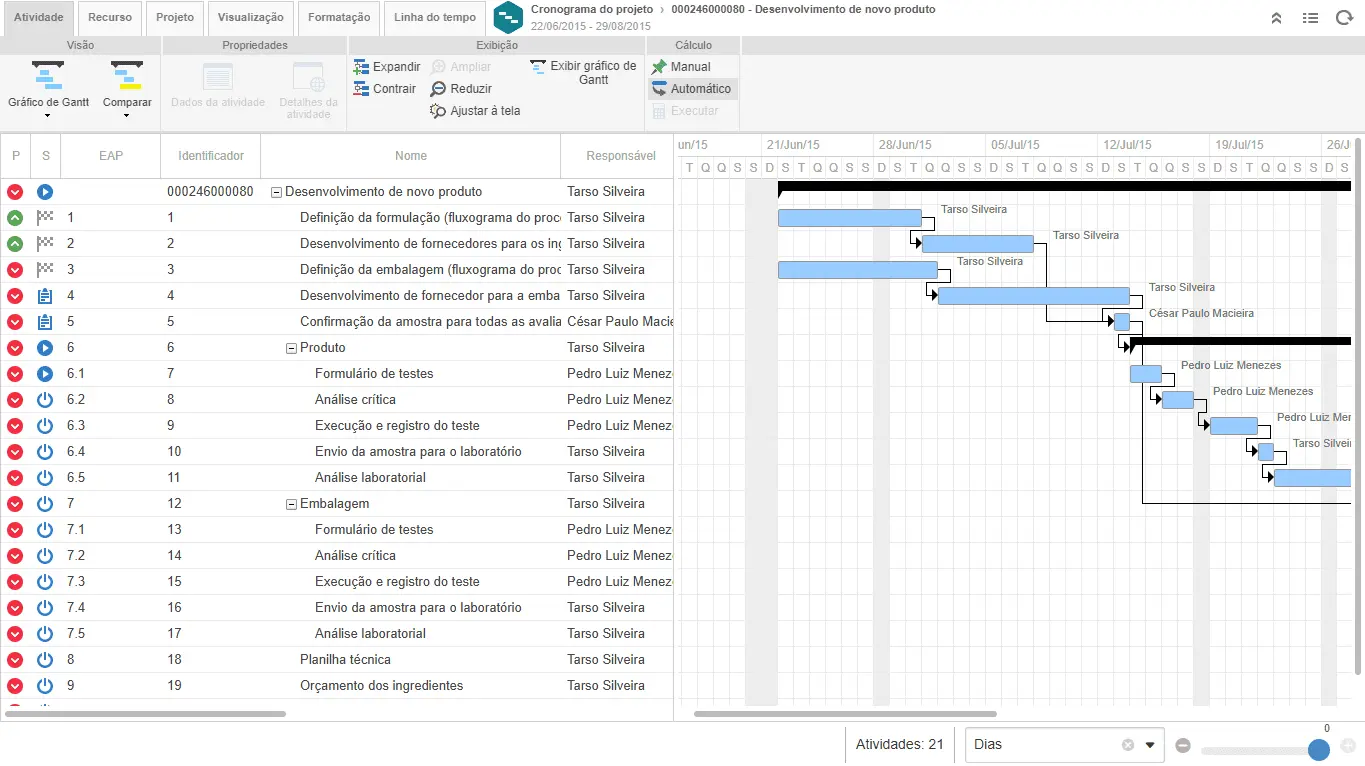The height and width of the screenshot is (766, 1365).
Task: Click identifier 17 cell for Análise laboratorial
Action: coord(211,634)
